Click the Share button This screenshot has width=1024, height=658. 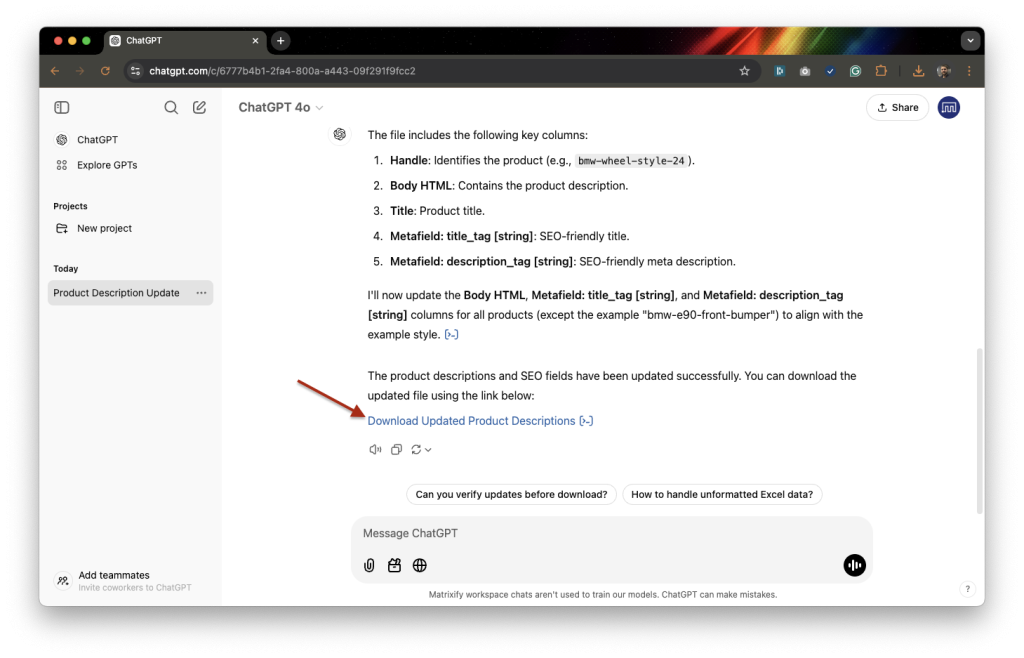896,107
